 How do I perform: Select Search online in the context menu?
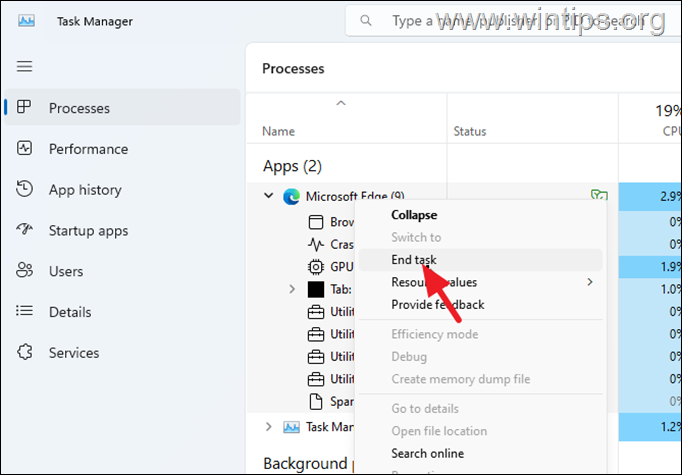coord(481,453)
